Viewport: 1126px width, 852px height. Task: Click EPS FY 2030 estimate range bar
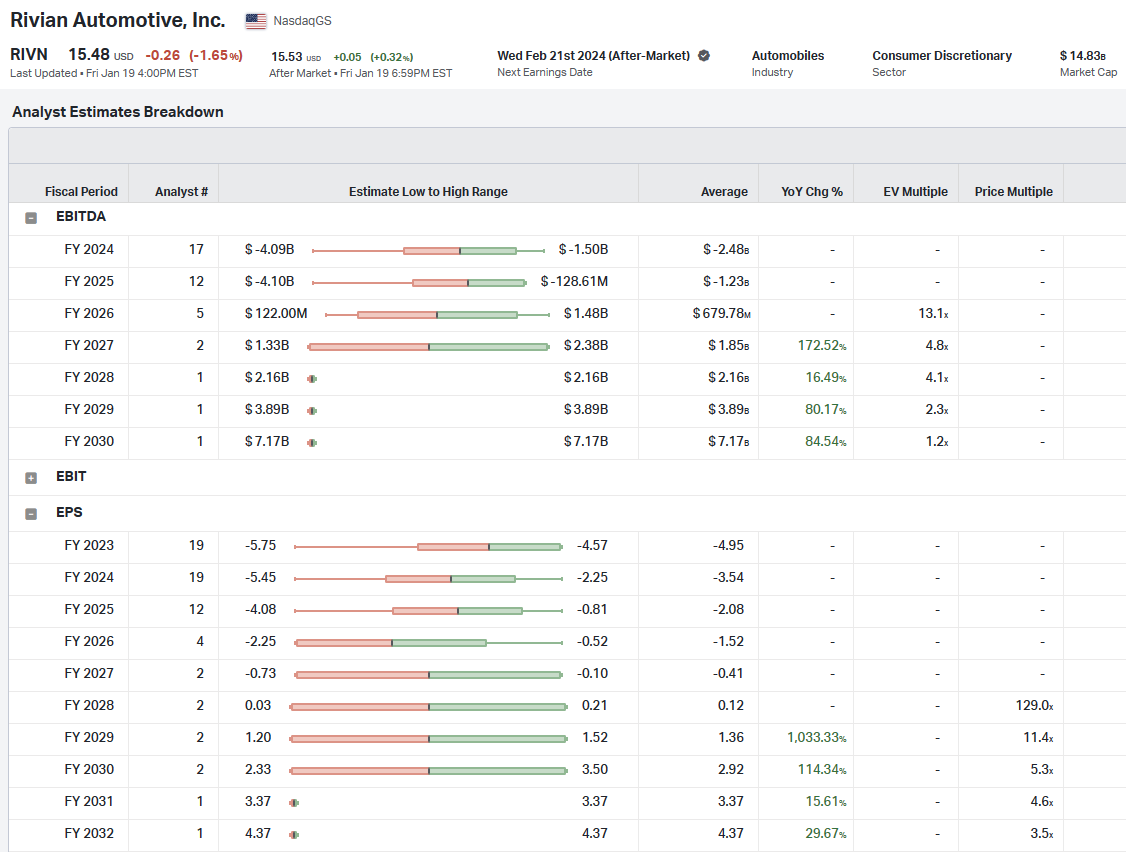pyautogui.click(x=429, y=771)
